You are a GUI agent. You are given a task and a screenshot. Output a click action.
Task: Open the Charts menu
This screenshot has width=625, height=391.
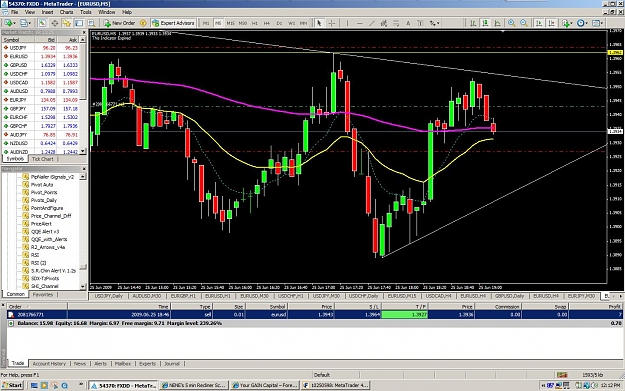click(67, 12)
